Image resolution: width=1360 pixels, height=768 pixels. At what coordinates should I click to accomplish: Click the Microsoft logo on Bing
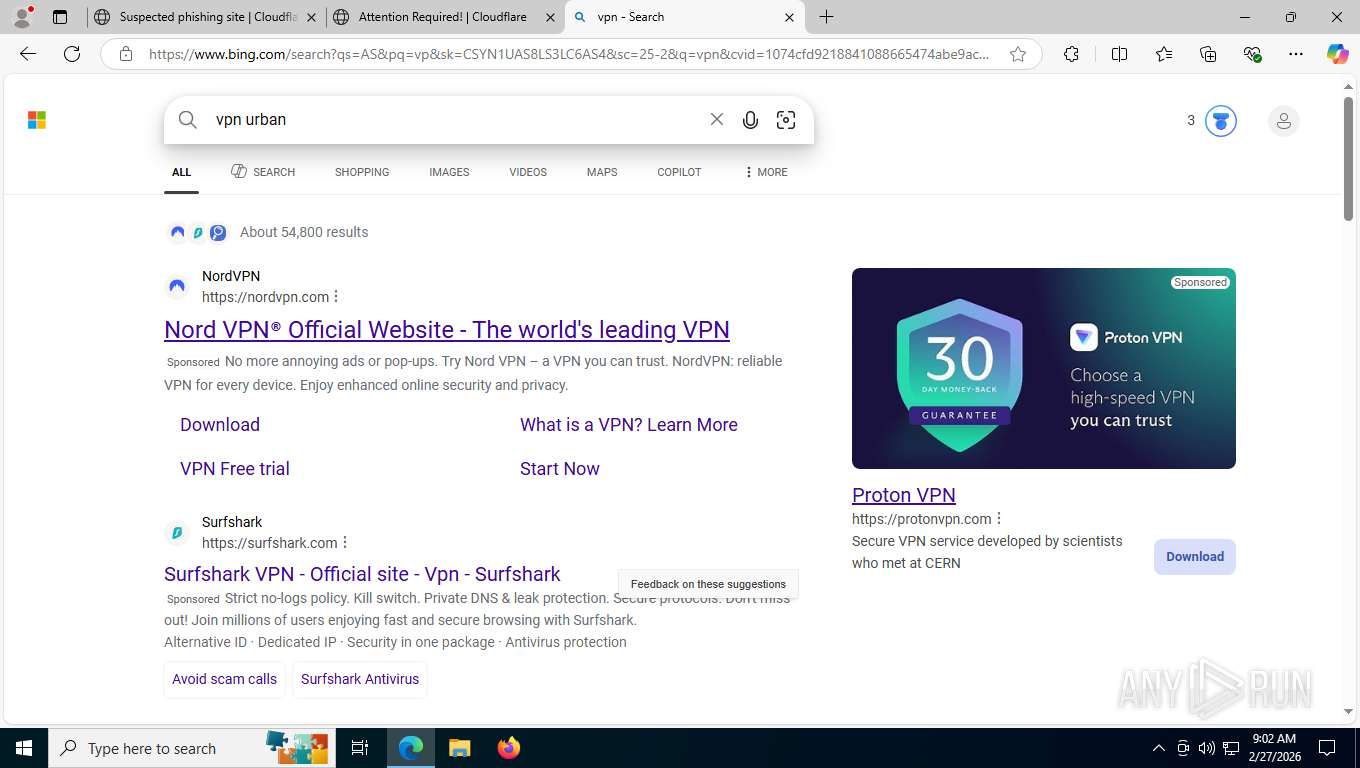(37, 121)
